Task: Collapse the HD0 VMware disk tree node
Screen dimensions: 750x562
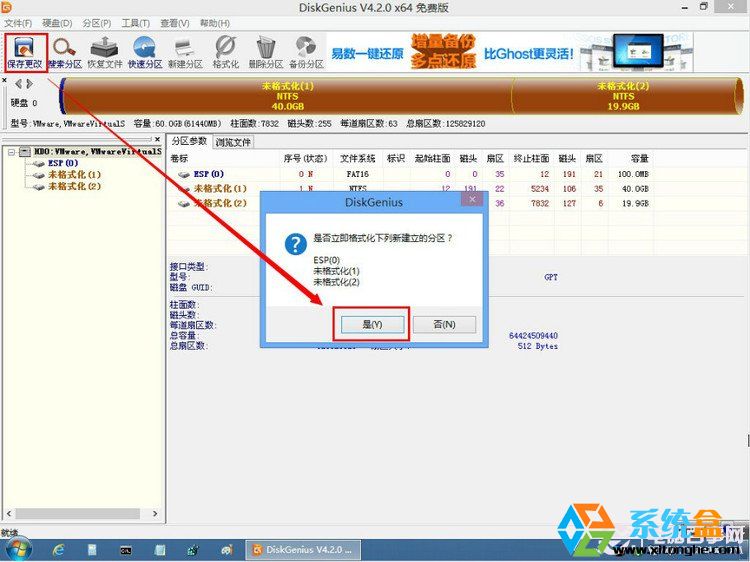Action: tap(11, 152)
